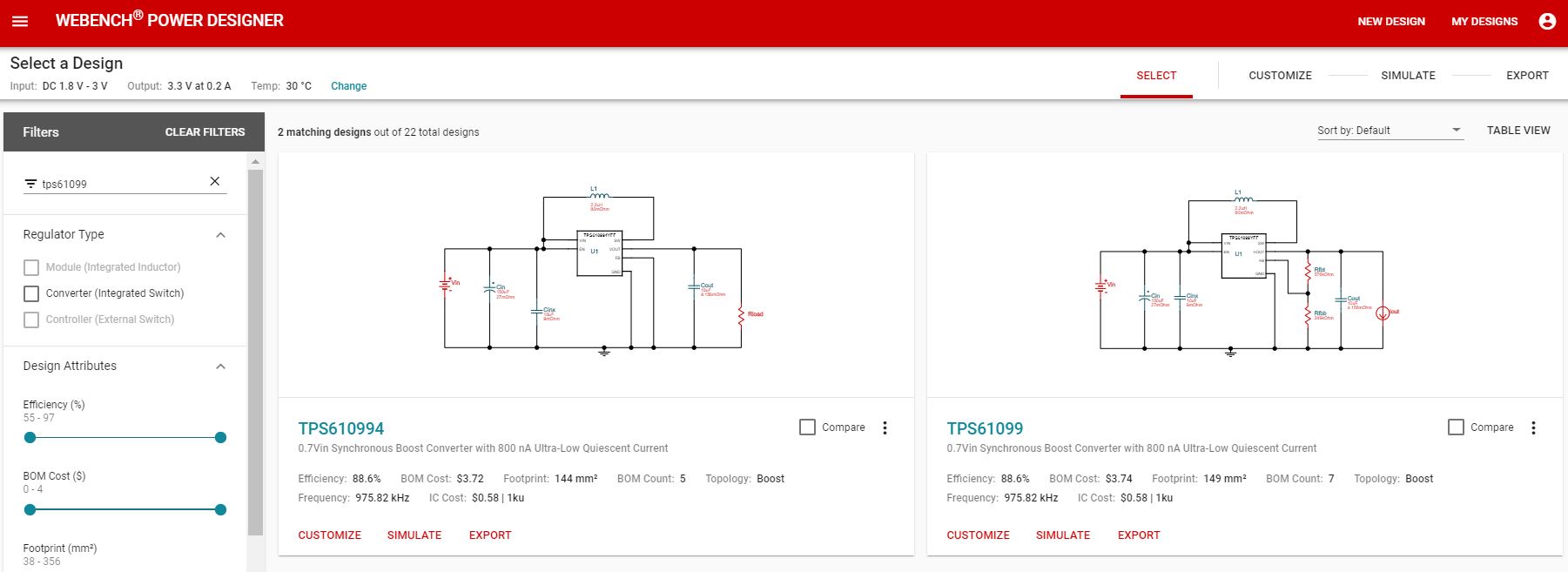Click the filter icon beside tps61099
This screenshot has width=1568, height=572.
pos(30,184)
